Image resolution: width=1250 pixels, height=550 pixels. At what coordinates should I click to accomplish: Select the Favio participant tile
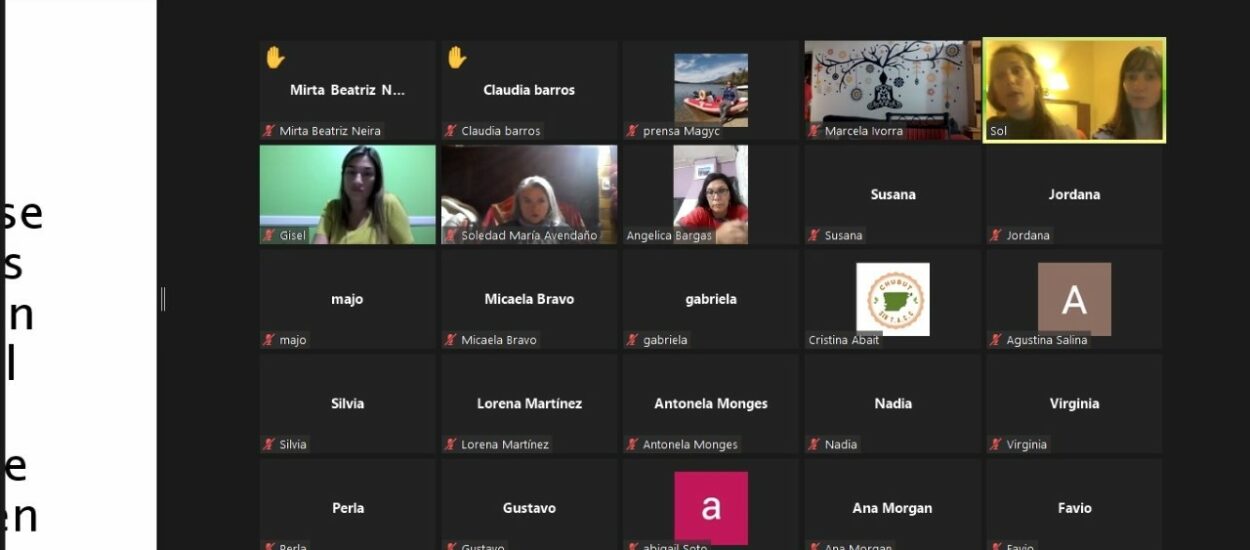(x=1075, y=504)
